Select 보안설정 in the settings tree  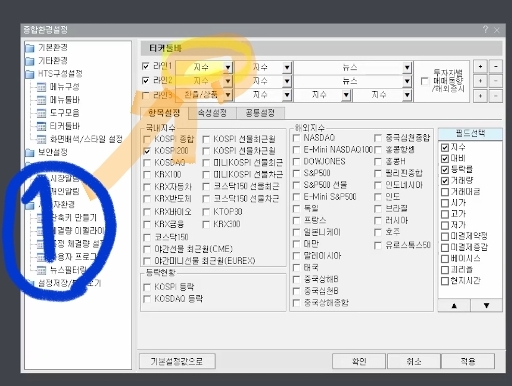[x=53, y=152]
